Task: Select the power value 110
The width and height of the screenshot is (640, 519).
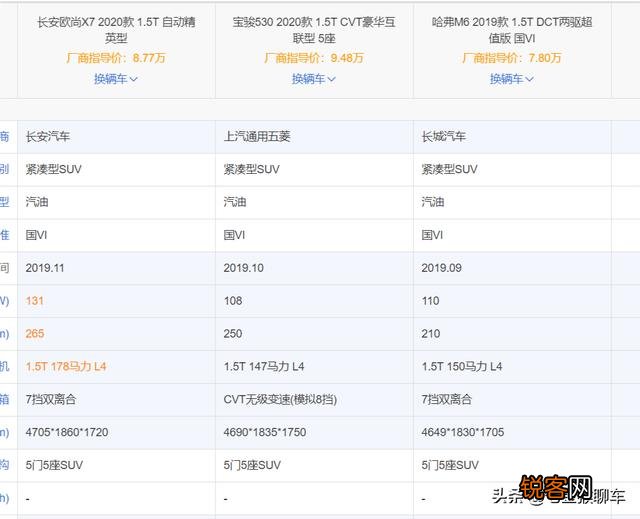Action: click(430, 301)
